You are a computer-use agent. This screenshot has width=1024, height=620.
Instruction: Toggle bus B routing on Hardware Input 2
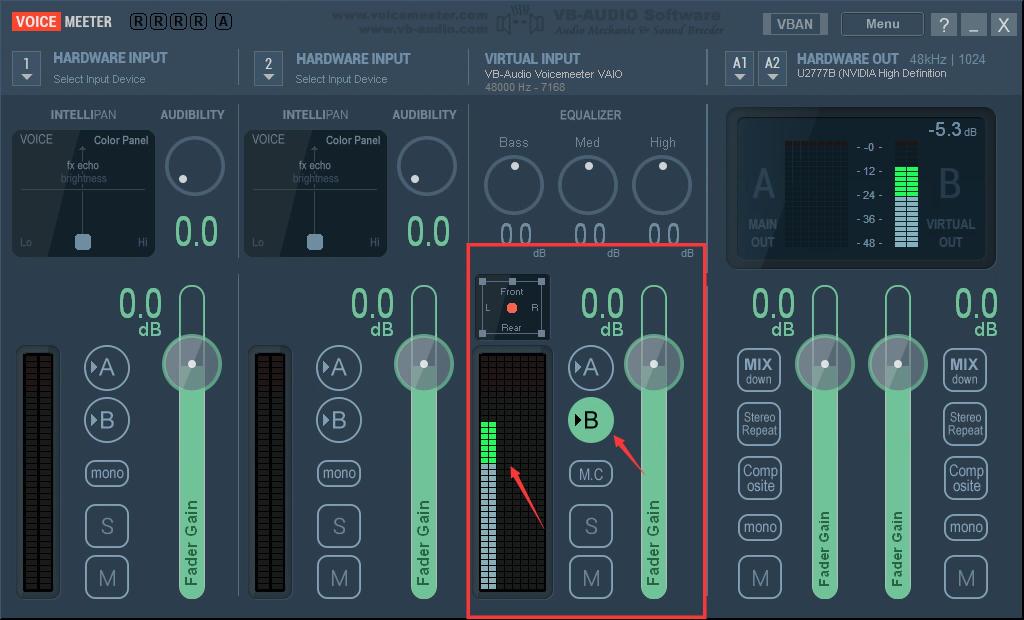click(x=338, y=420)
